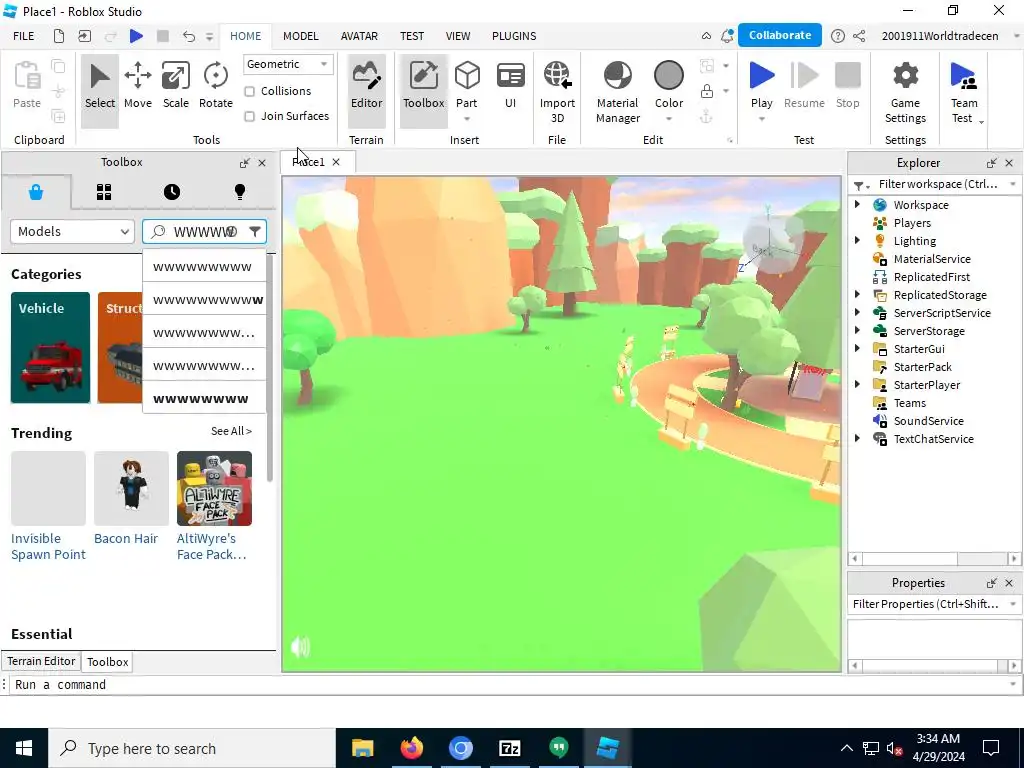Switch to the VIEW tab
Screen dimensions: 1024x768
(458, 36)
